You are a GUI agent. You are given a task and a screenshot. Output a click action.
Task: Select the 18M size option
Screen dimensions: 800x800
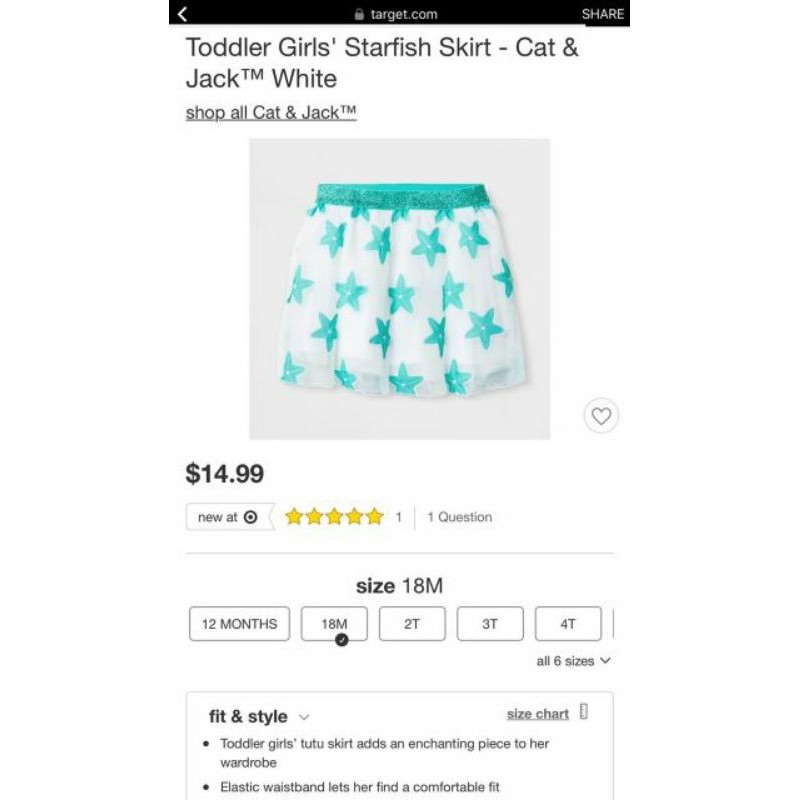[334, 624]
